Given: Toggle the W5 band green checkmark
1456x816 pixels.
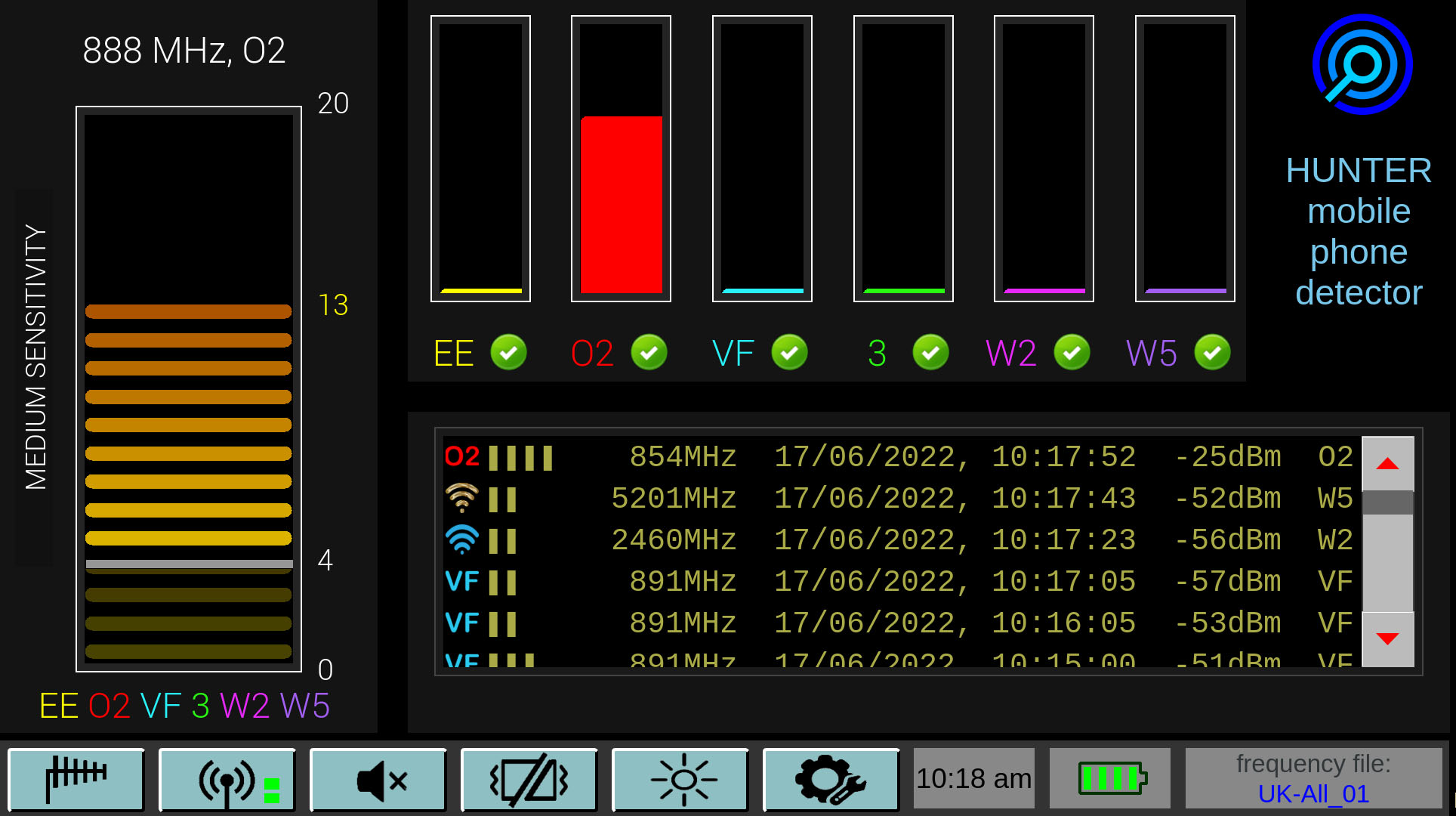Looking at the screenshot, I should (x=1213, y=352).
